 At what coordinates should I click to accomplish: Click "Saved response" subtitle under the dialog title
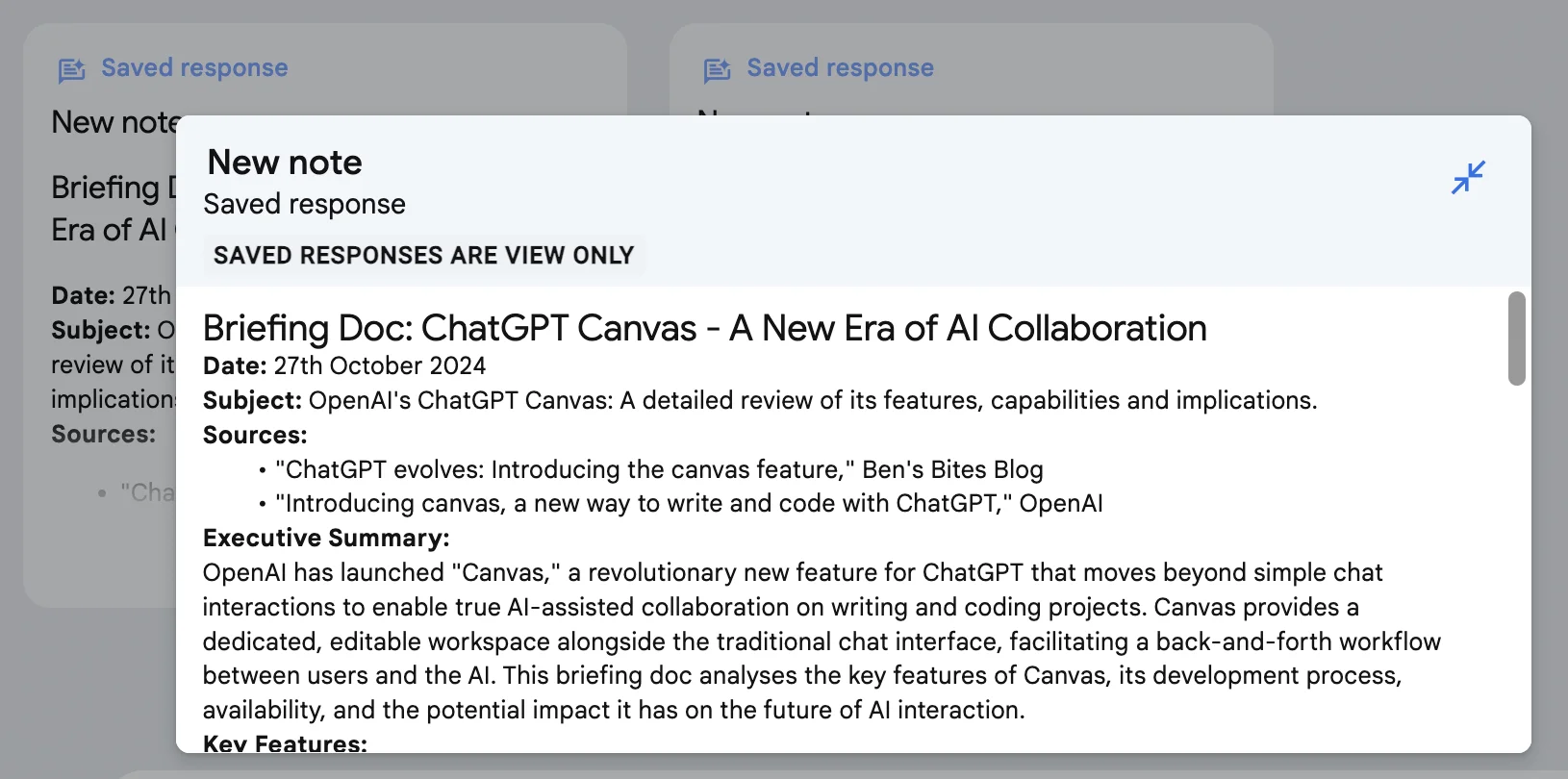pyautogui.click(x=304, y=205)
